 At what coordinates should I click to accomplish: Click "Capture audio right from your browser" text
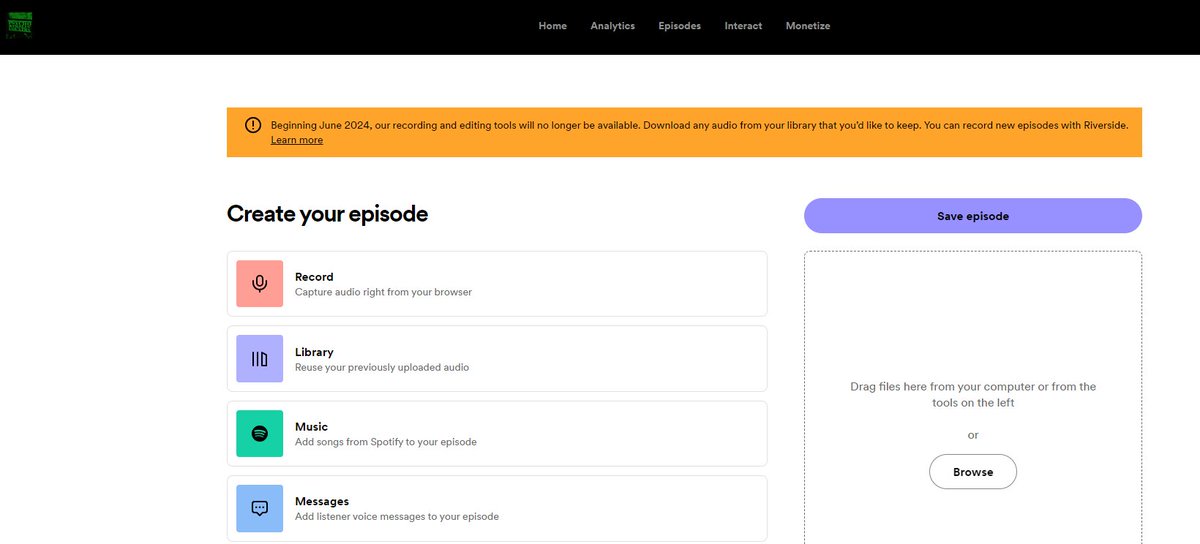[x=383, y=292]
